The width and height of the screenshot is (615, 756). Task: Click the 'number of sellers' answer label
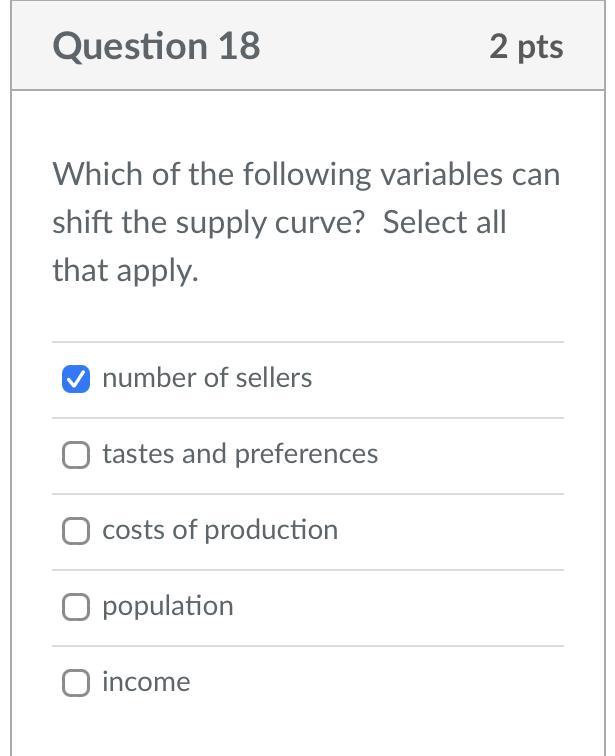click(207, 378)
